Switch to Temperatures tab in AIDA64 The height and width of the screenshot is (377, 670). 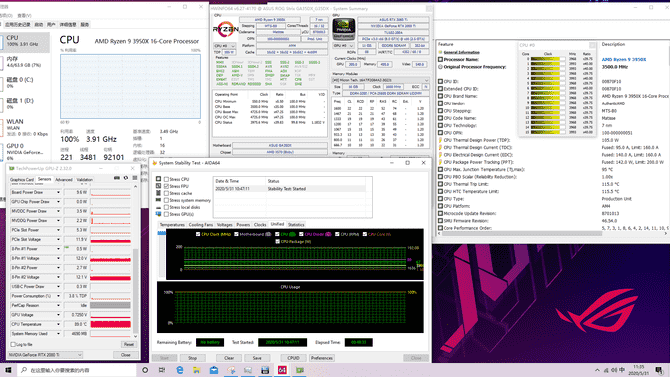tap(172, 224)
